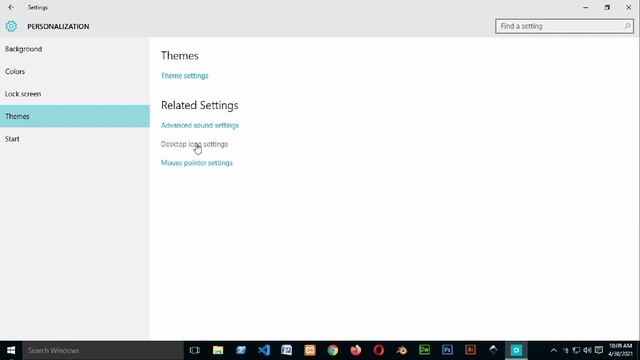Open the Windows Start menu
The image size is (640, 360).
click(x=11, y=350)
